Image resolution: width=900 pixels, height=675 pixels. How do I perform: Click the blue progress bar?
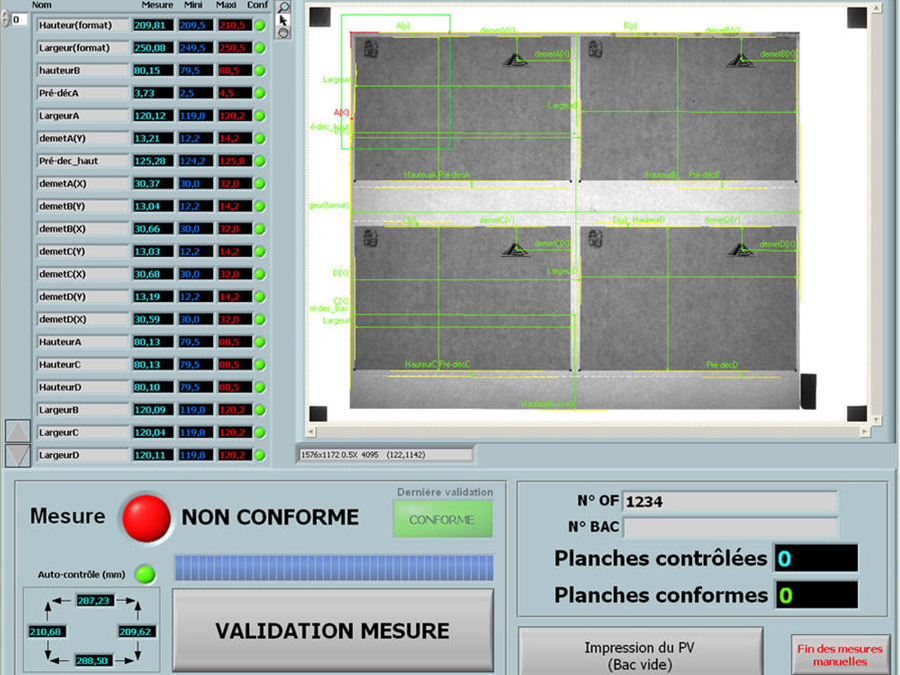[x=333, y=568]
